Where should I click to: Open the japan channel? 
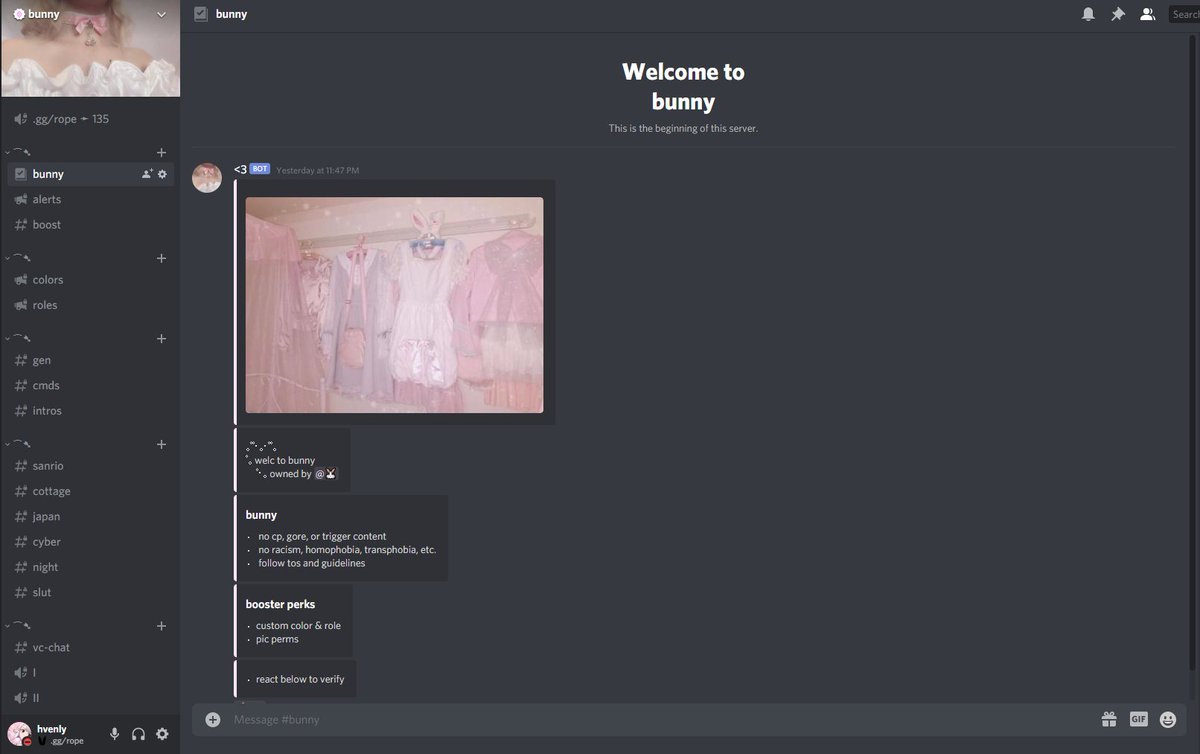[x=90, y=517]
